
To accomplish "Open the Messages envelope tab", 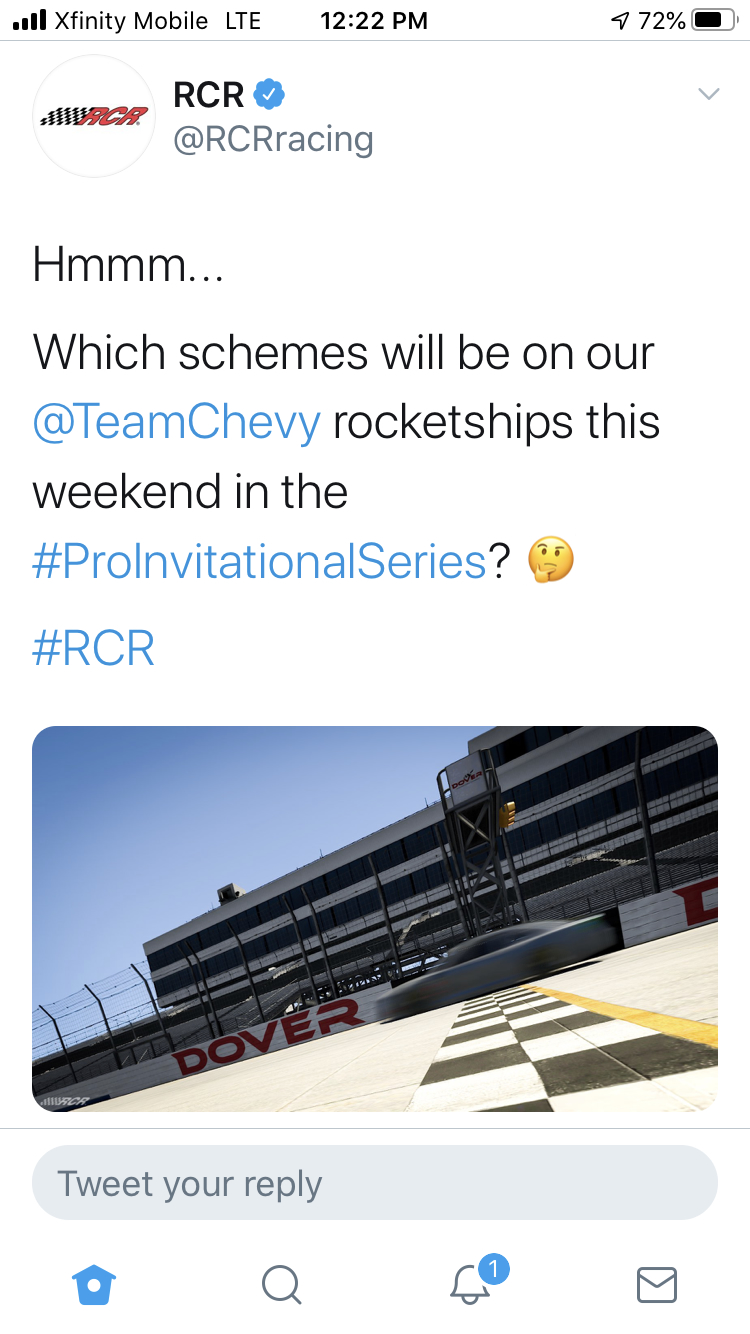I will click(657, 1284).
